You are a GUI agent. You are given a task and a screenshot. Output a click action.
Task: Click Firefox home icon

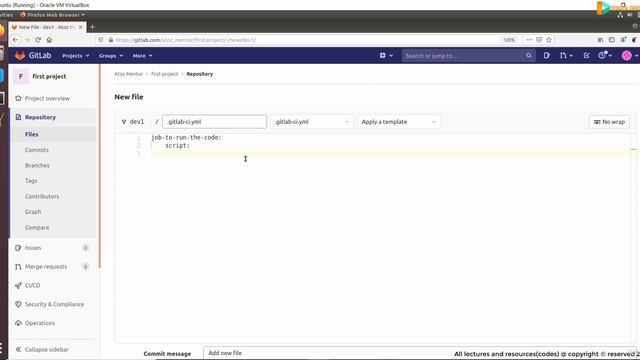pos(49,40)
